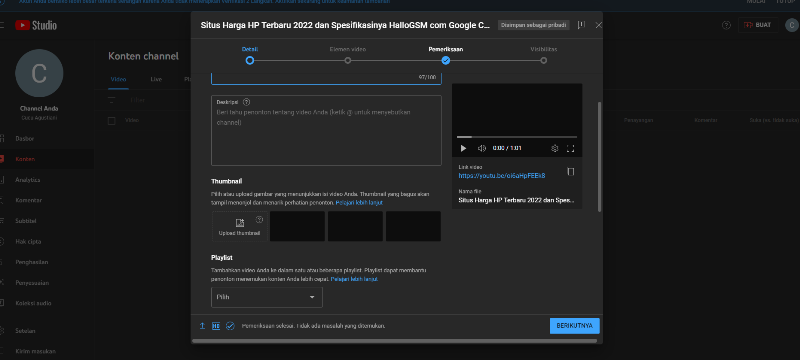Image resolution: width=800 pixels, height=360 pixels.
Task: Tick the select-all checkbox beside Video header
Action: [112, 121]
